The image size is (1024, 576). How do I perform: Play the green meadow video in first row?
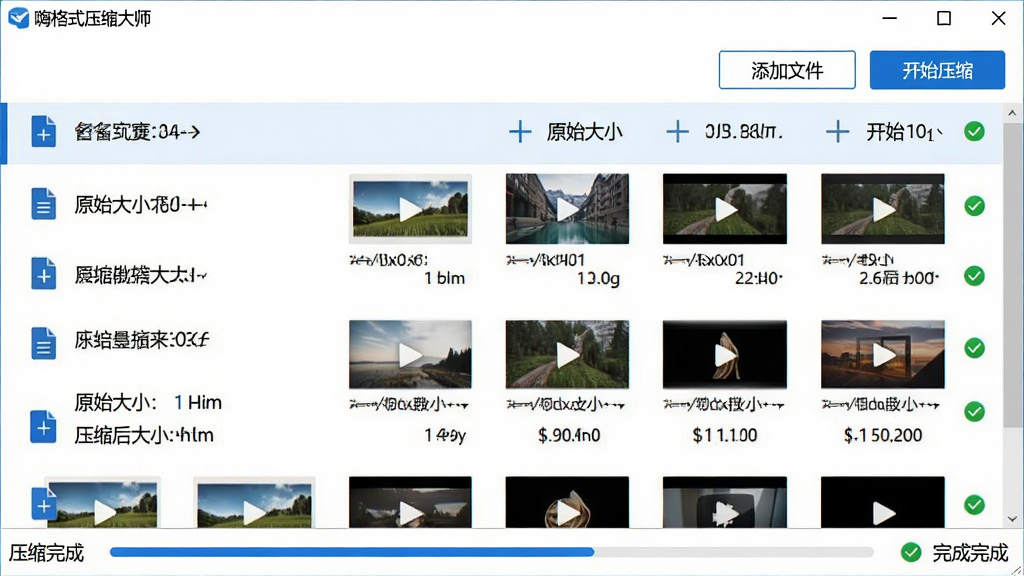pyautogui.click(x=410, y=209)
